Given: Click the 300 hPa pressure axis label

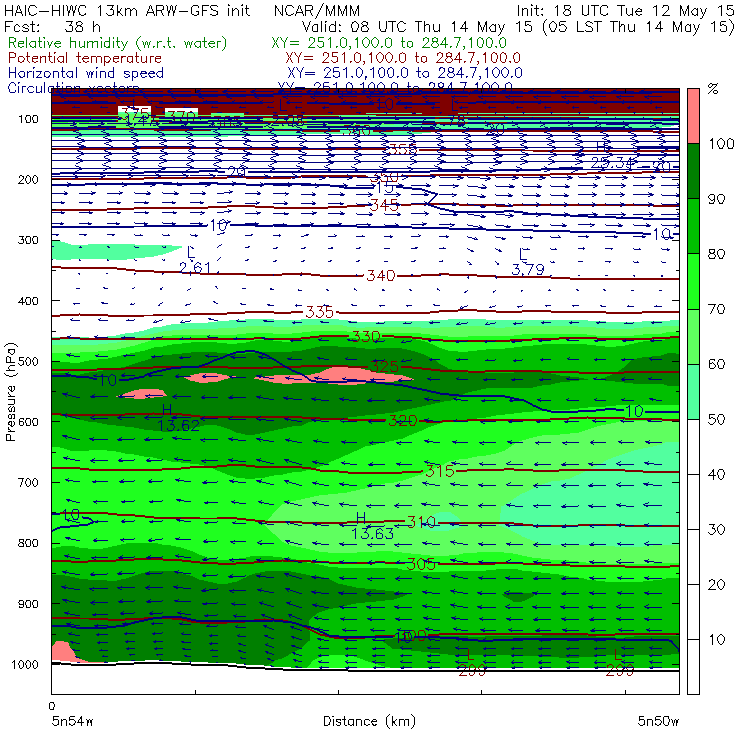Looking at the screenshot, I should click(28, 240).
